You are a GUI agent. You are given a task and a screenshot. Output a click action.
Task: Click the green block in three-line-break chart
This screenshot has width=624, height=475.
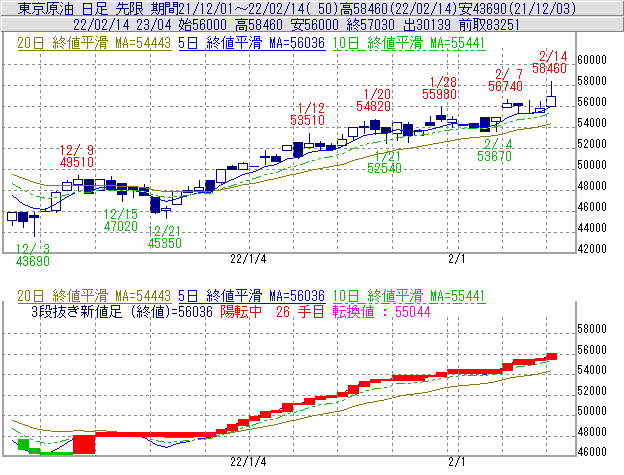23,445
